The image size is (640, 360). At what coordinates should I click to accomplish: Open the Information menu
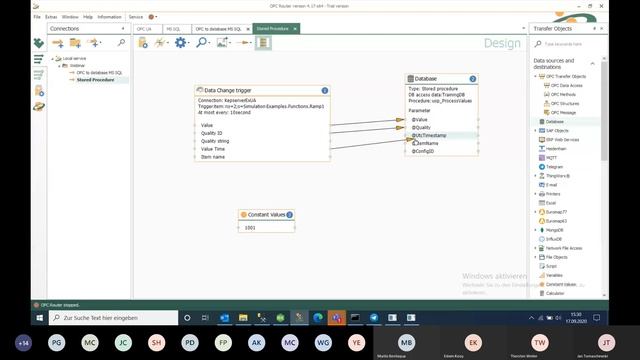(x=109, y=17)
